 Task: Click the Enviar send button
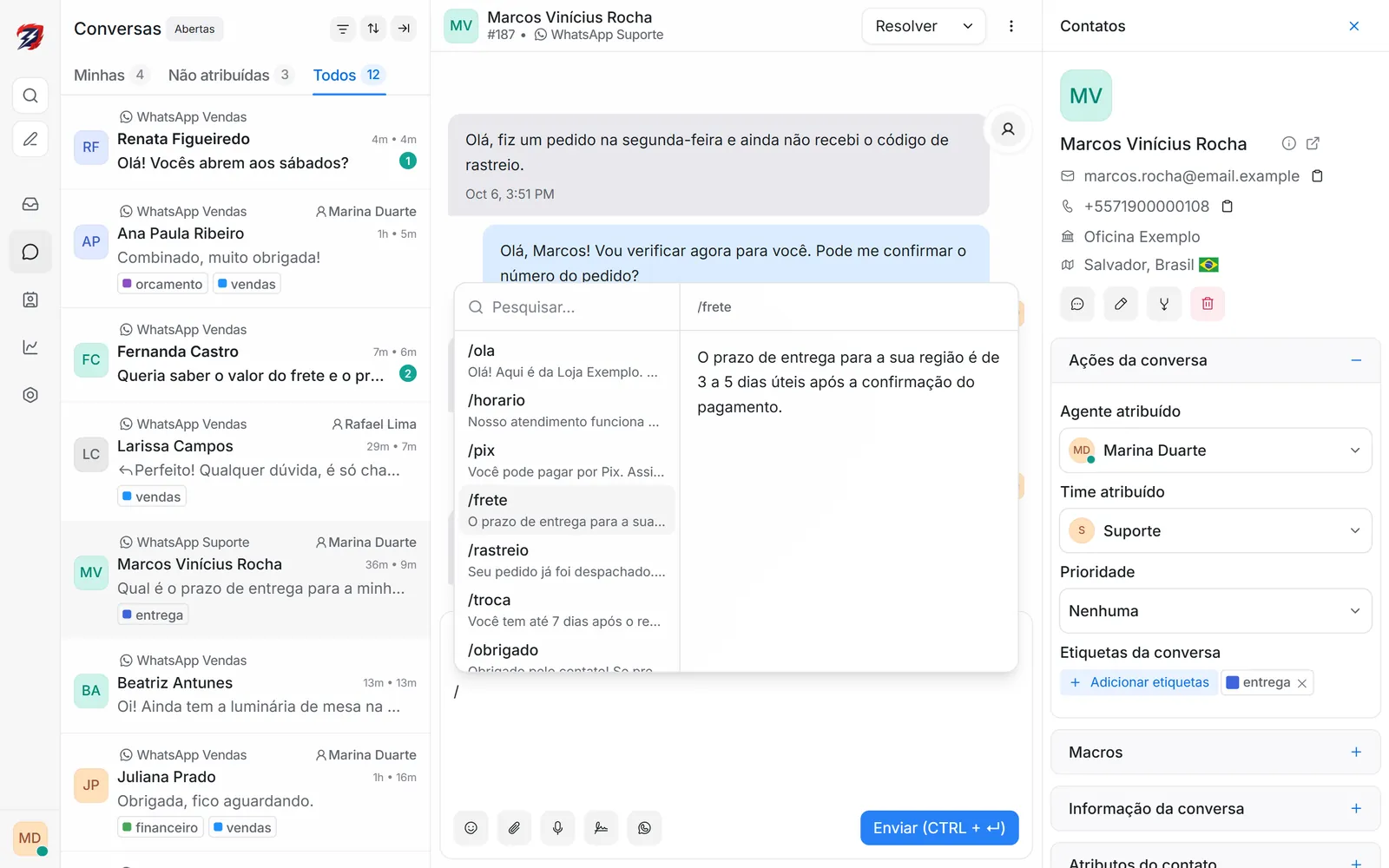(939, 828)
